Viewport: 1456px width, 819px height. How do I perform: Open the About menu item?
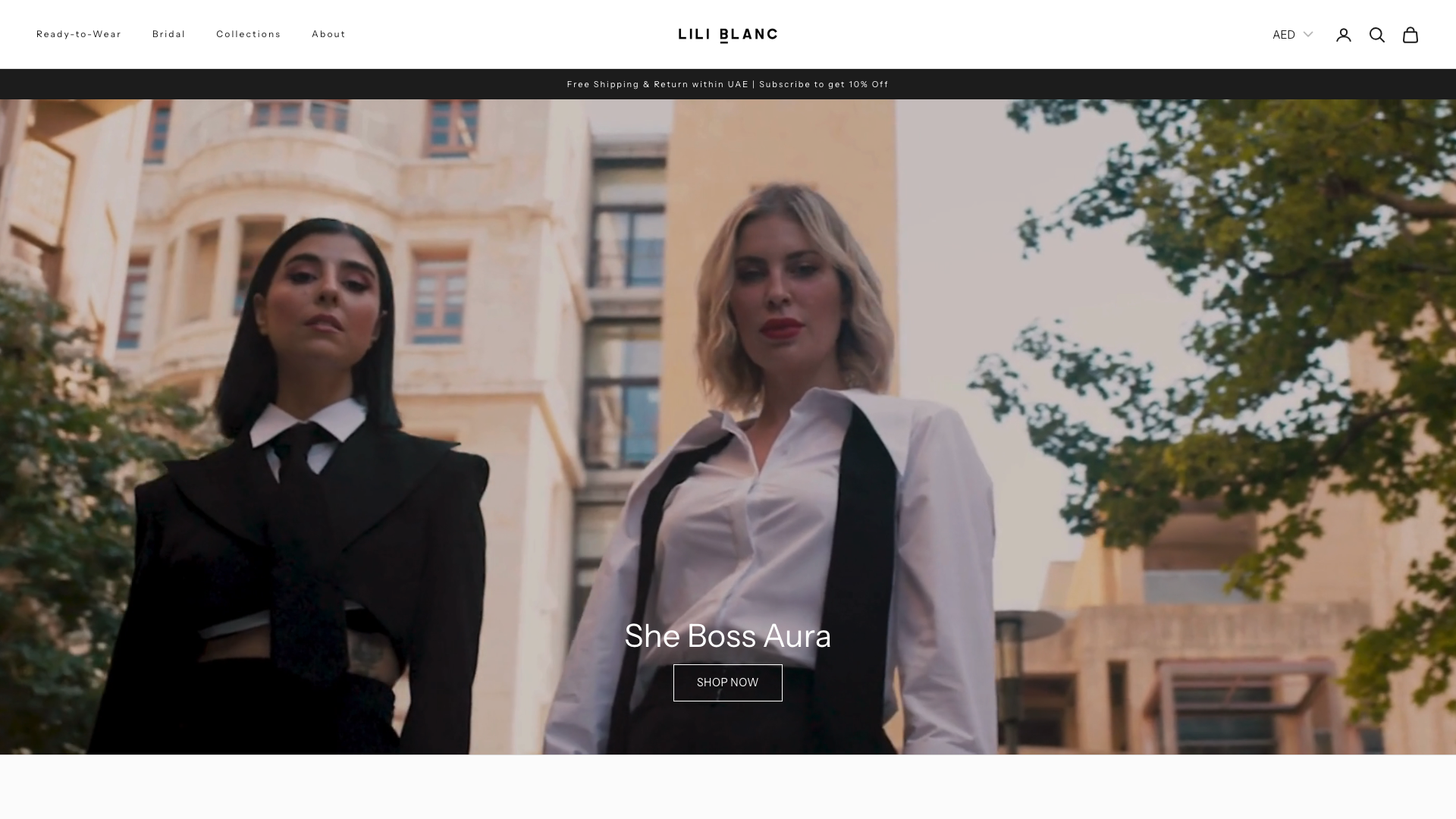point(328,34)
